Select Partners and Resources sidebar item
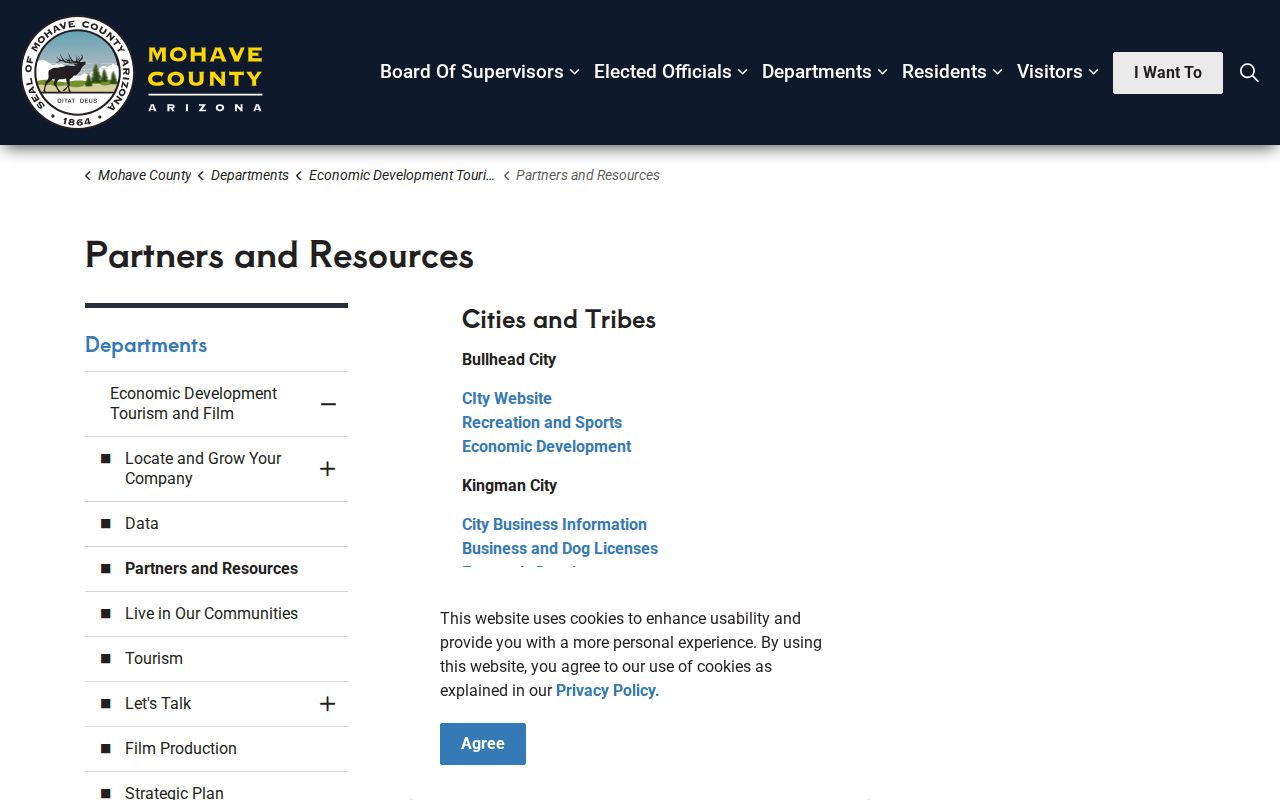 click(211, 568)
